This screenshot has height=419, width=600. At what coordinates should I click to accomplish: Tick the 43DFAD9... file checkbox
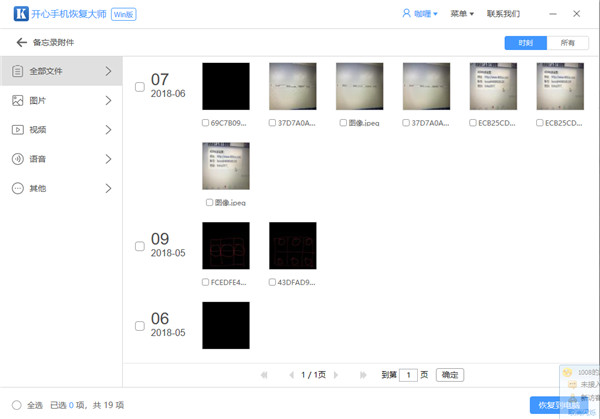[272, 282]
